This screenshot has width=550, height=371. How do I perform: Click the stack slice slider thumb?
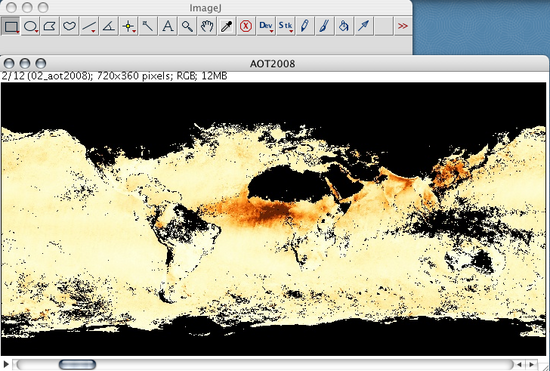[x=77, y=364]
